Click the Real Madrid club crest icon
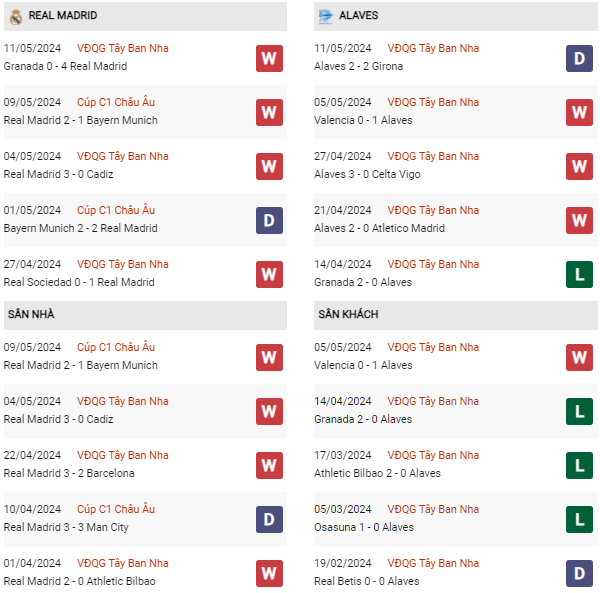600x593 pixels. 15,16
